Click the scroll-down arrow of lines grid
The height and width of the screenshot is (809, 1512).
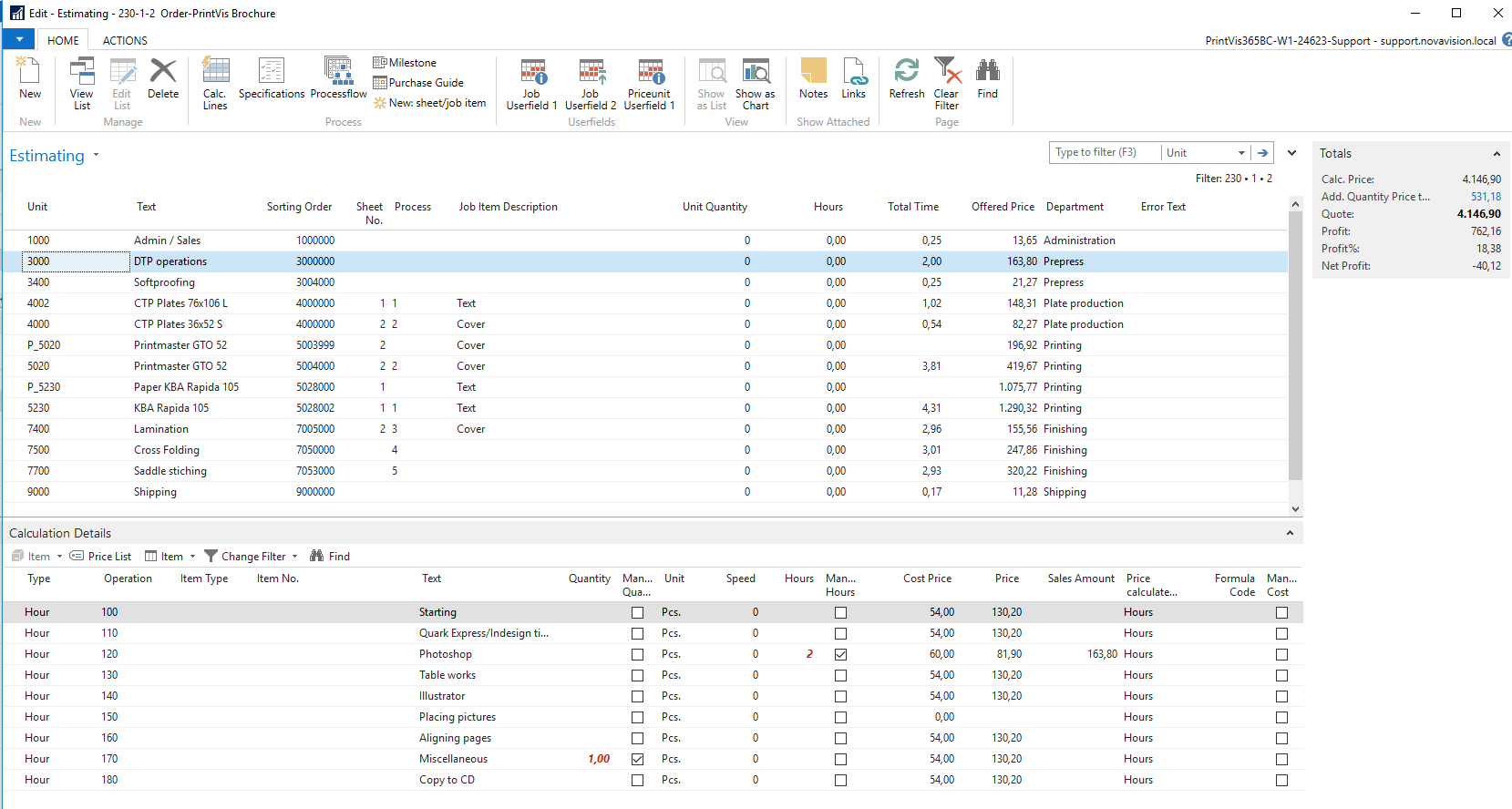[x=1295, y=509]
